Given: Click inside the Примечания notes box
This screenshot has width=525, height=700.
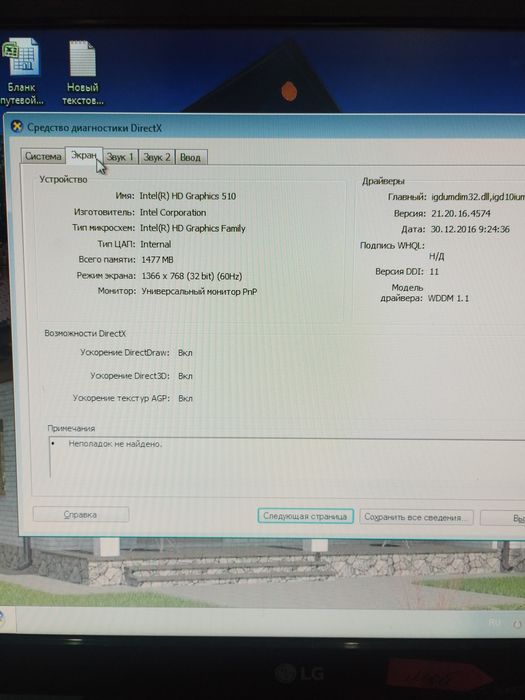Looking at the screenshot, I should coord(286,460).
